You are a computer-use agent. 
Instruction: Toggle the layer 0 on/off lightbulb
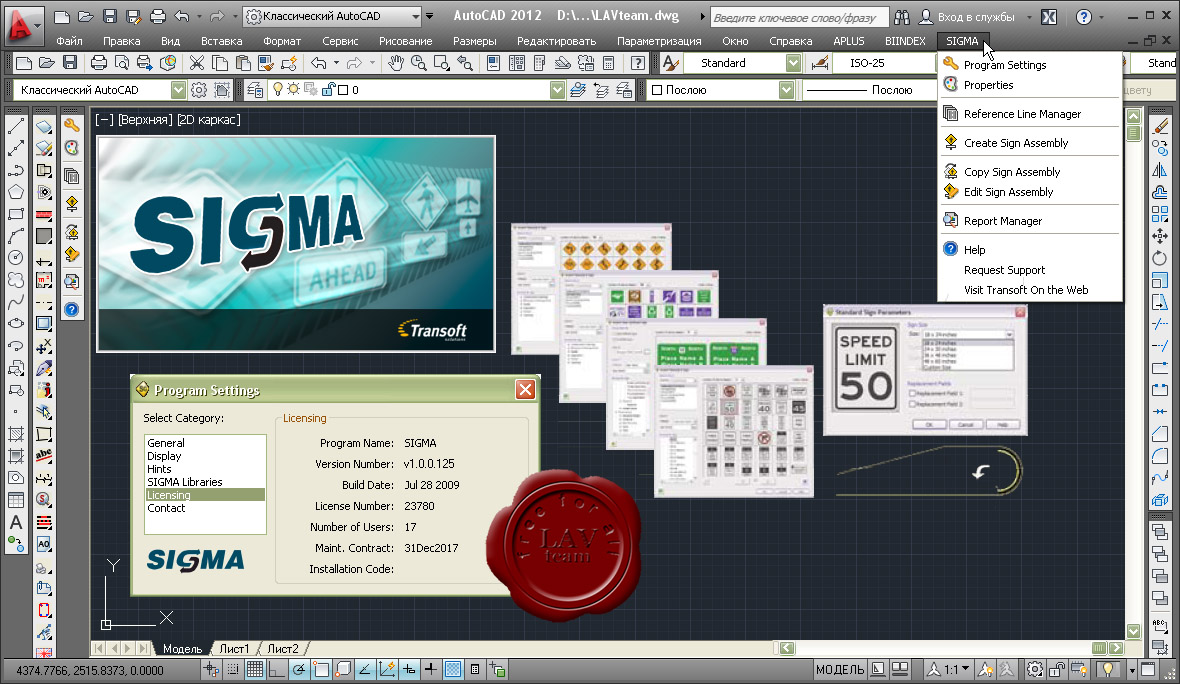click(x=278, y=90)
